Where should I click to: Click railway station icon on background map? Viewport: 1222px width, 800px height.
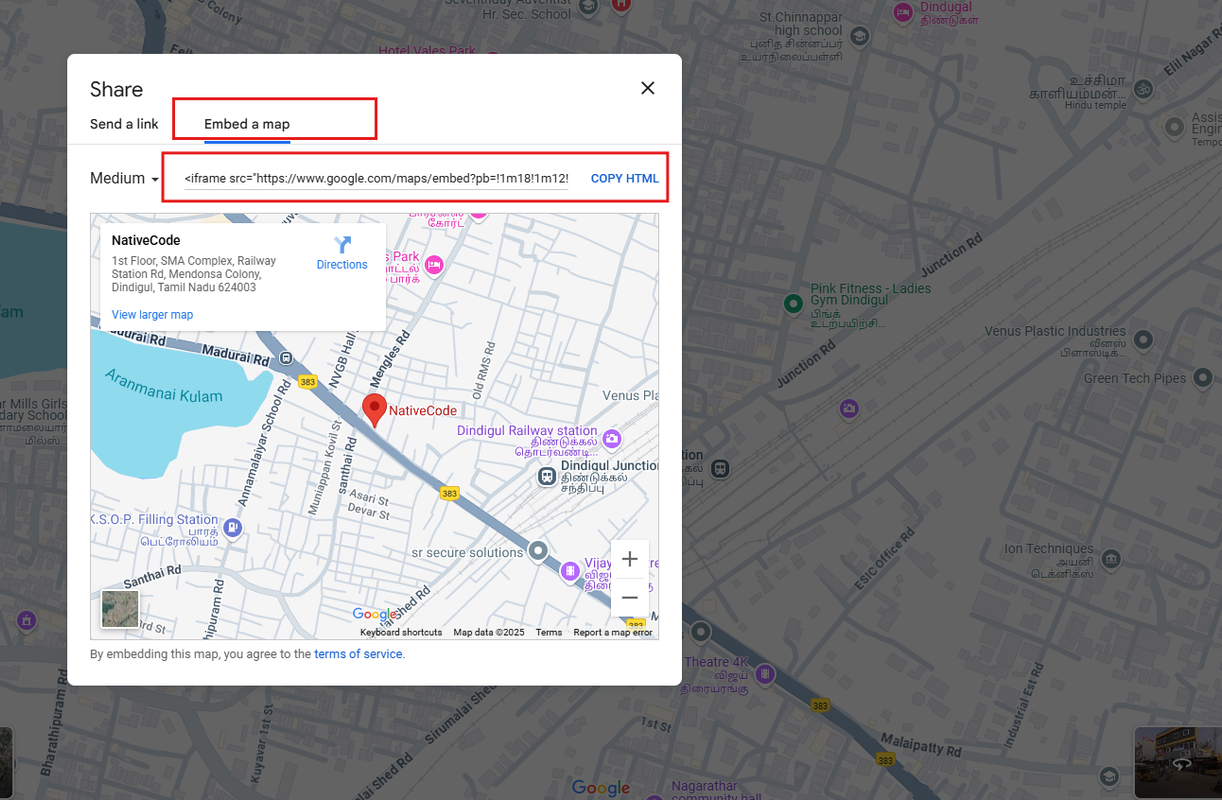(x=720, y=468)
